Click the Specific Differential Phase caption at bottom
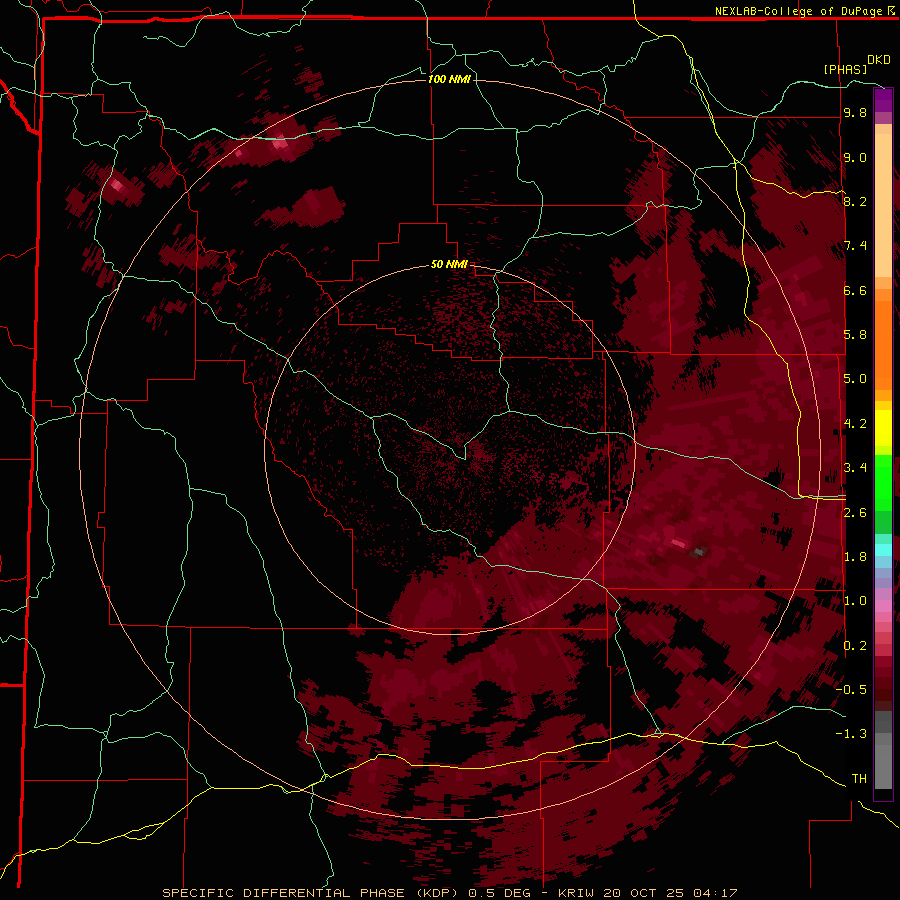This screenshot has width=900, height=900. pyautogui.click(x=449, y=893)
